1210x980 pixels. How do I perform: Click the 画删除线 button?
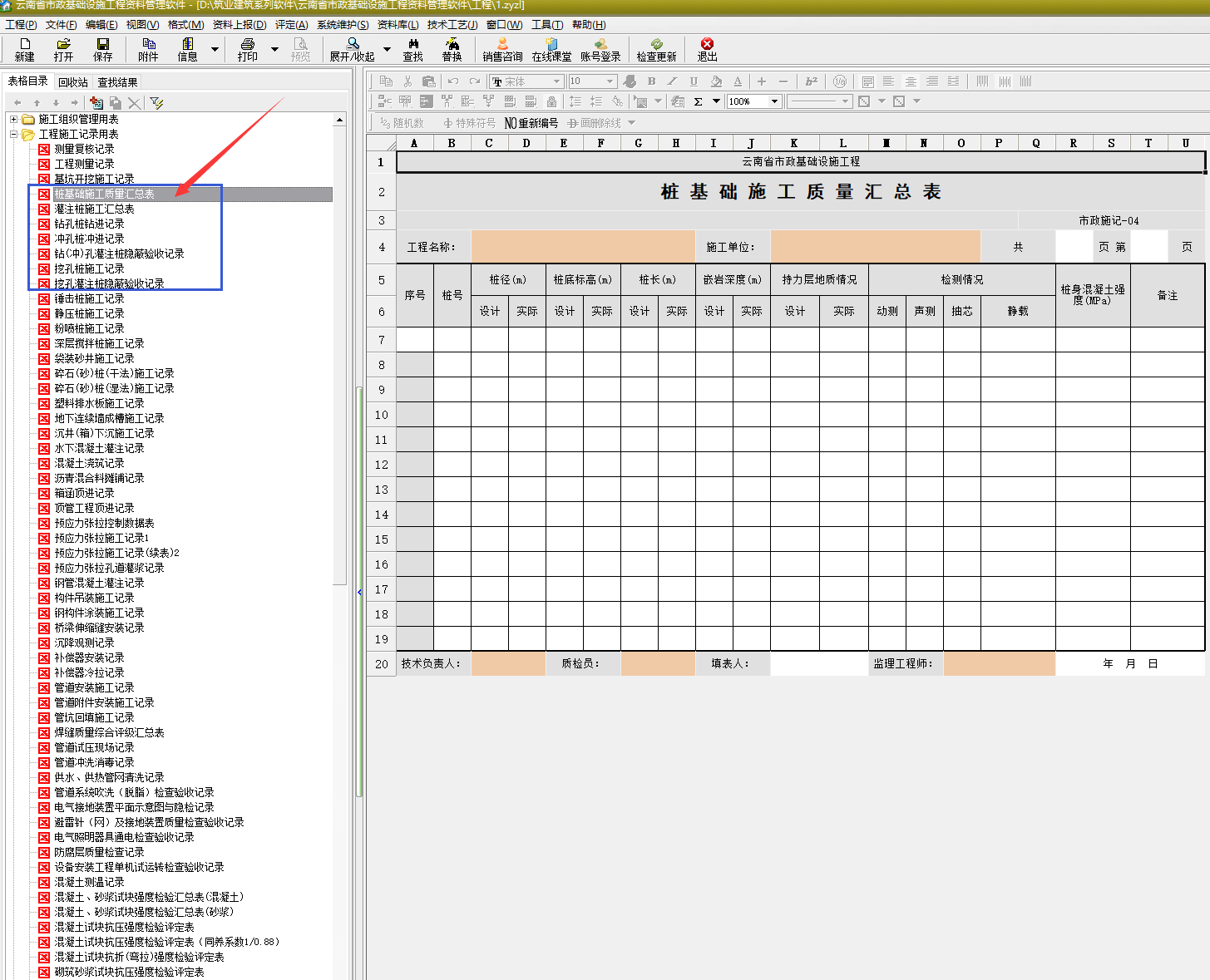[595, 123]
